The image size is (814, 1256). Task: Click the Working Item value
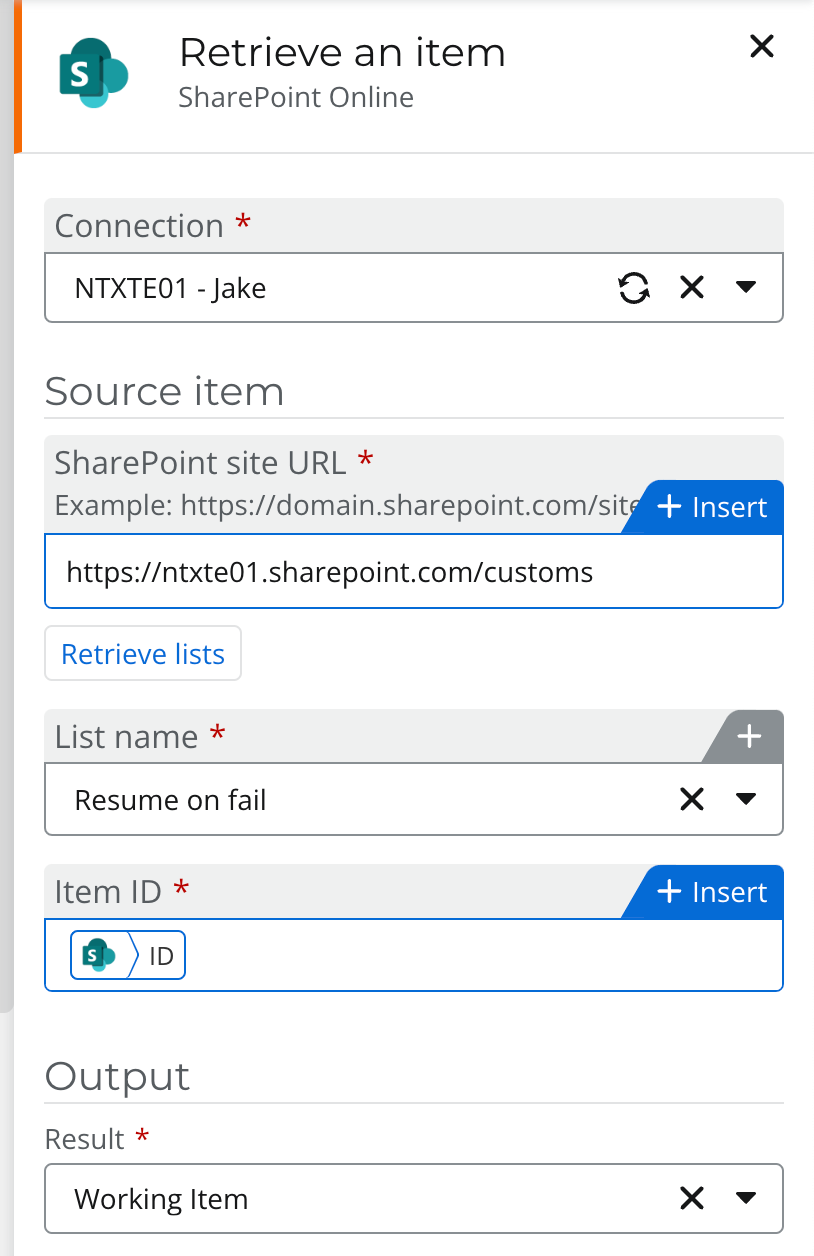click(161, 1199)
